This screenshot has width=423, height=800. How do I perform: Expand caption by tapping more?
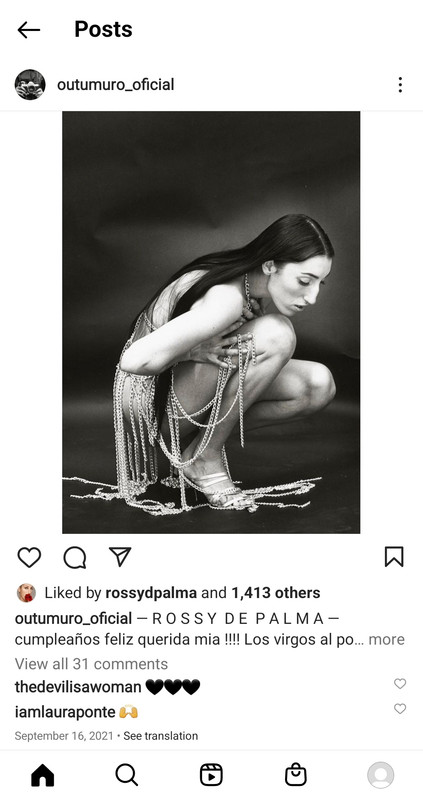(x=386, y=639)
